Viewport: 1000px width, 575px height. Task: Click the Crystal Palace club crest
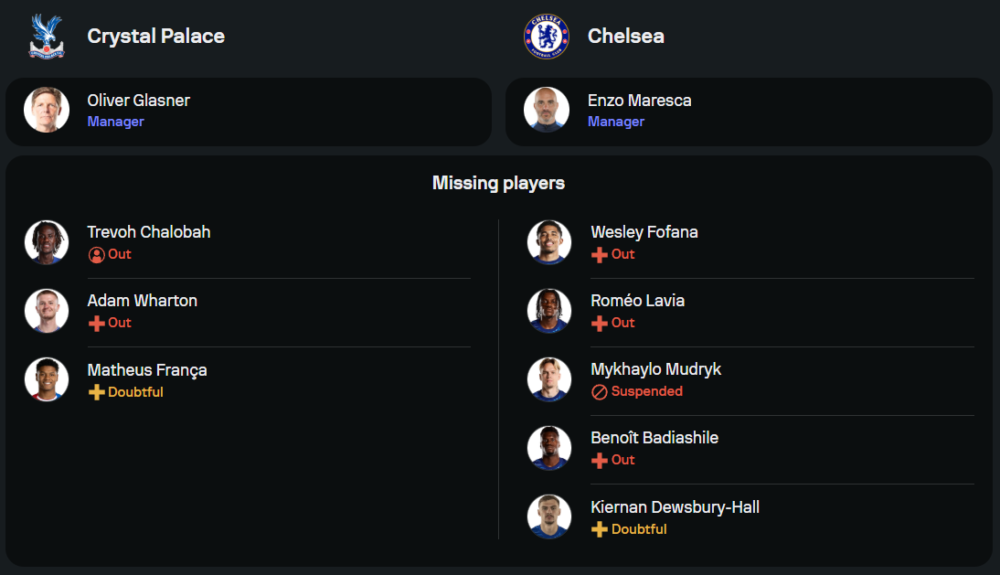(x=46, y=36)
